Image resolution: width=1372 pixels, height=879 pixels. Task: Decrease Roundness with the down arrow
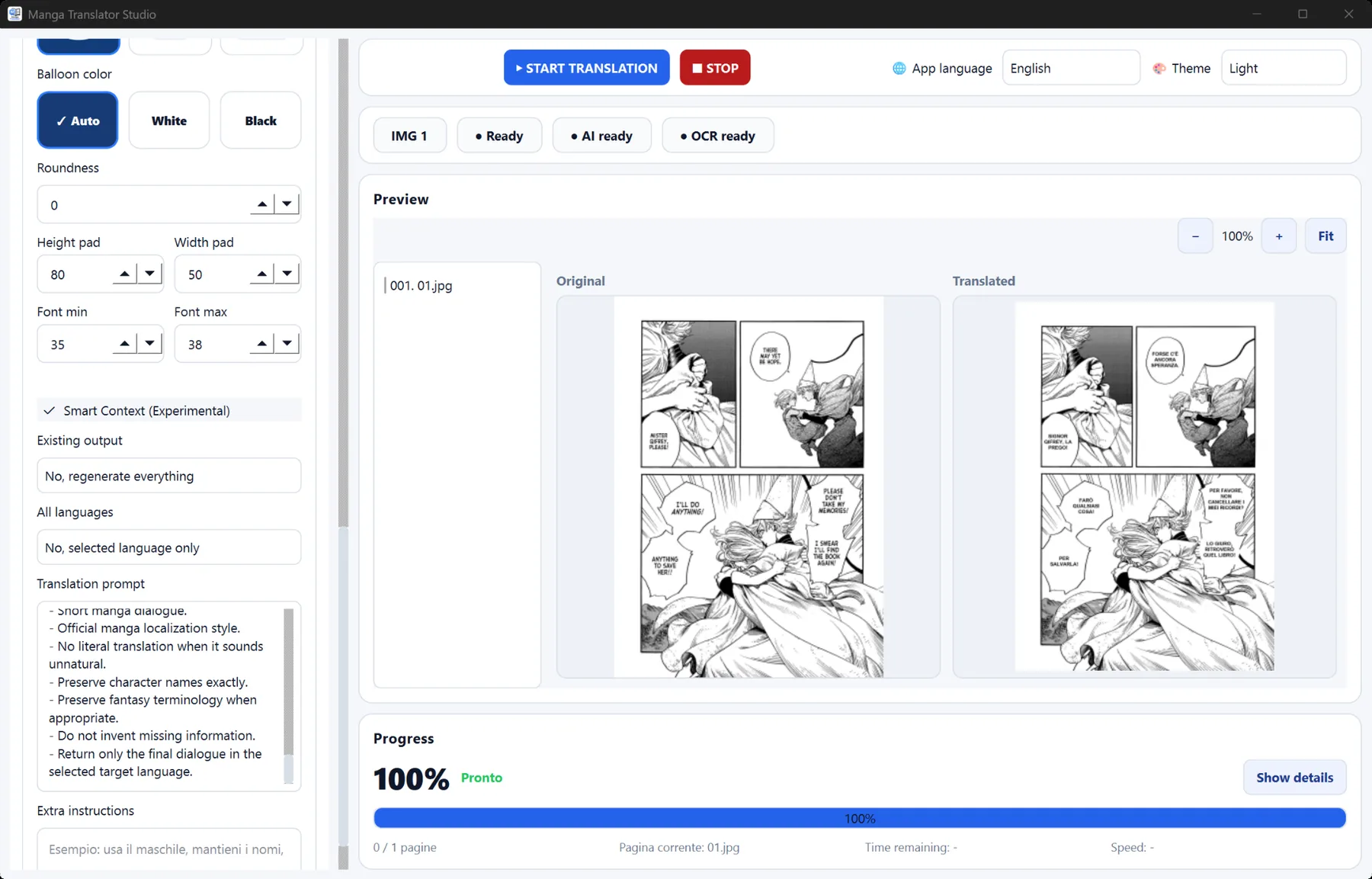click(287, 204)
